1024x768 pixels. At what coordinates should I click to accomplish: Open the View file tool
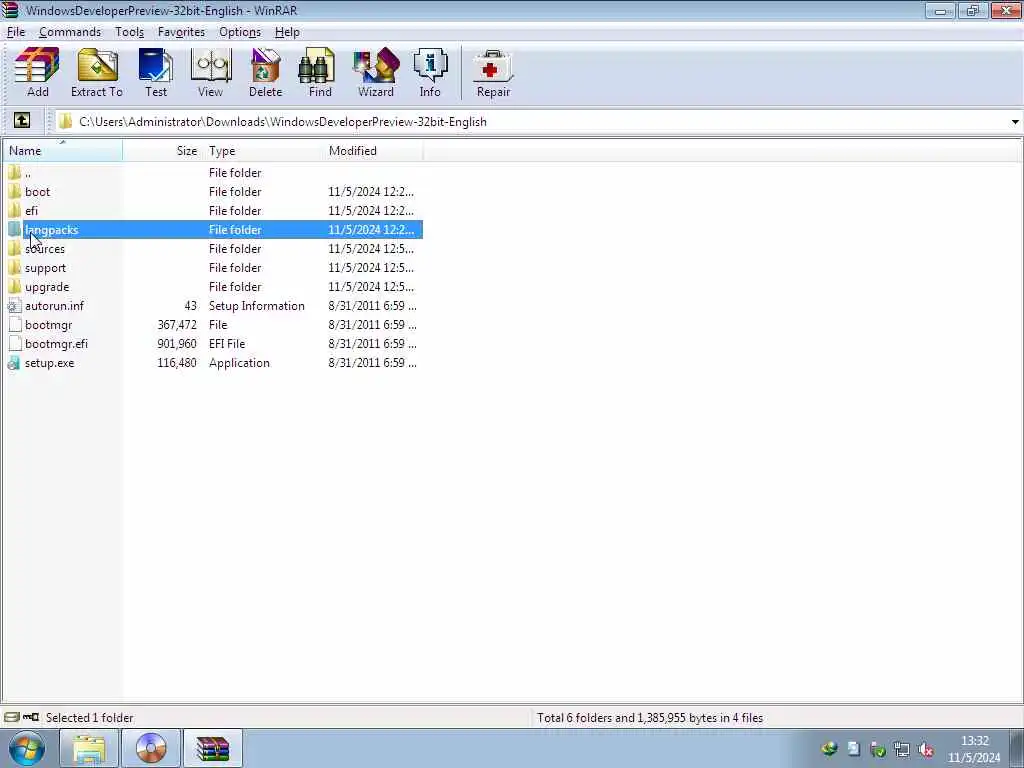[x=210, y=72]
